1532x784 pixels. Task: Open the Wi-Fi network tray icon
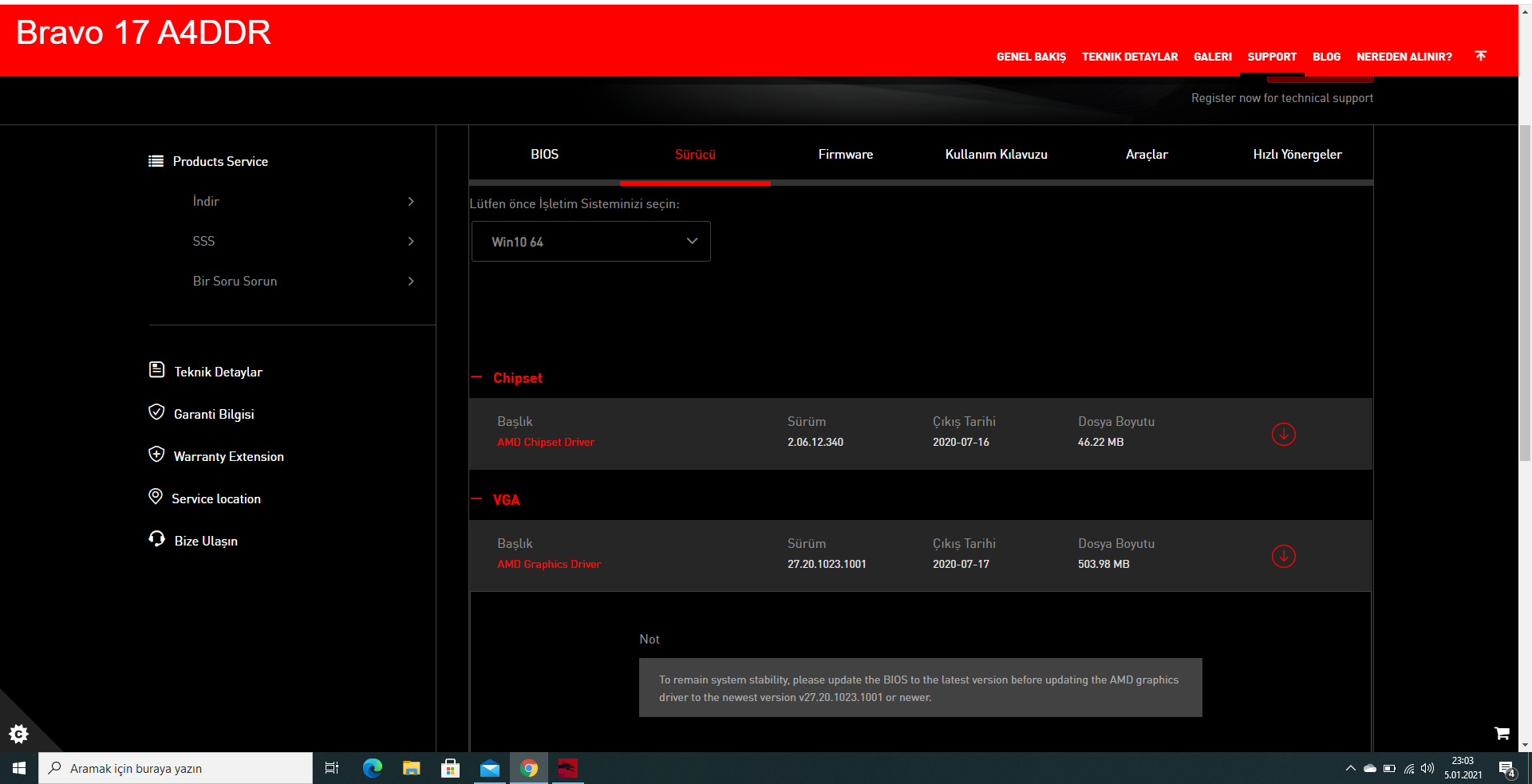click(x=1409, y=768)
